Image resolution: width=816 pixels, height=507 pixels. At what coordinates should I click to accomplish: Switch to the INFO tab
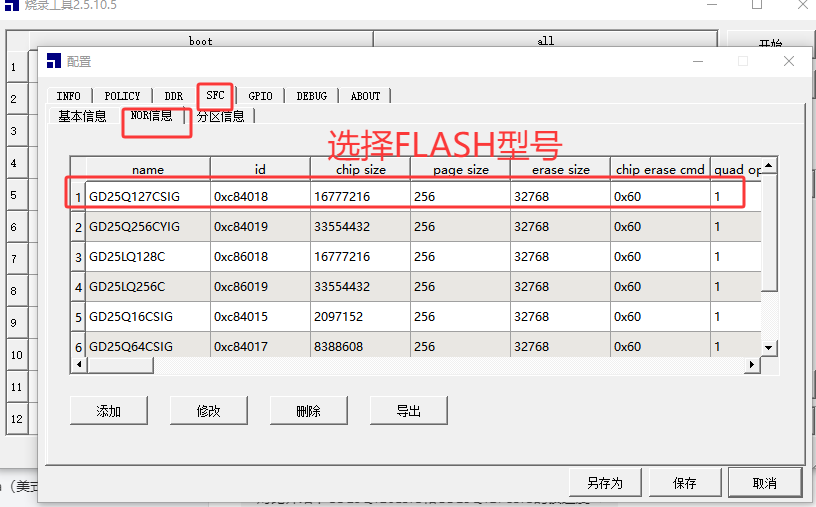point(69,96)
